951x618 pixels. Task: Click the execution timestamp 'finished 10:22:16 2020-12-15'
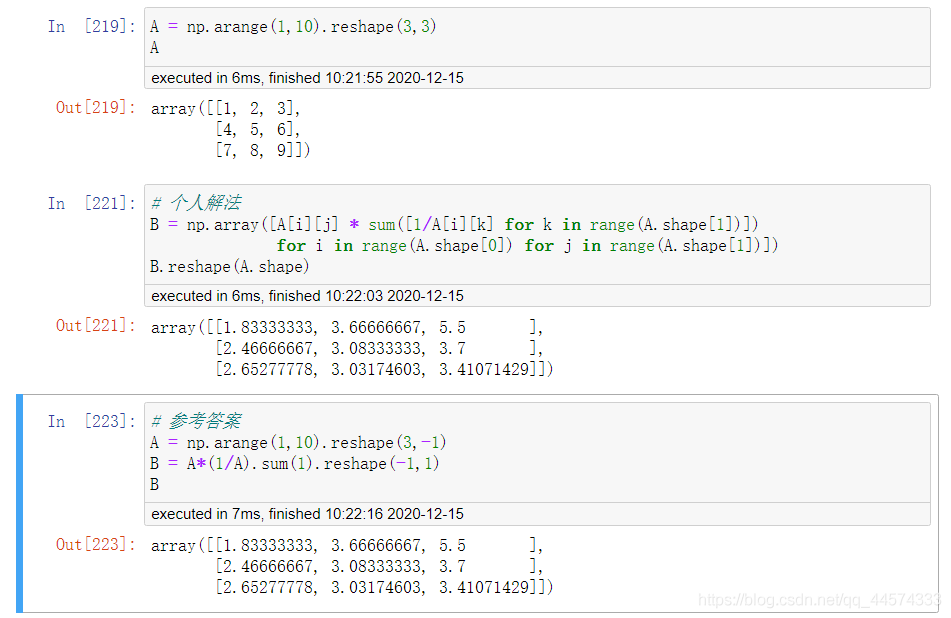coord(366,514)
